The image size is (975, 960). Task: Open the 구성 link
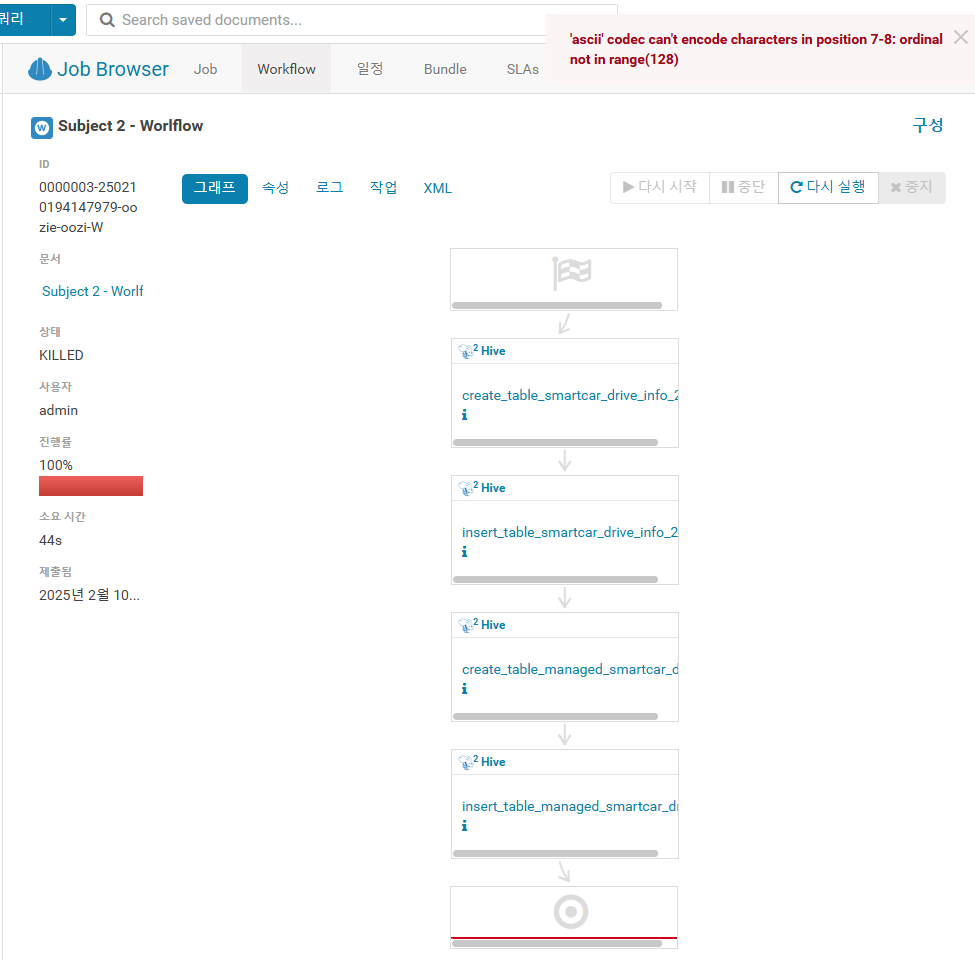tap(928, 125)
